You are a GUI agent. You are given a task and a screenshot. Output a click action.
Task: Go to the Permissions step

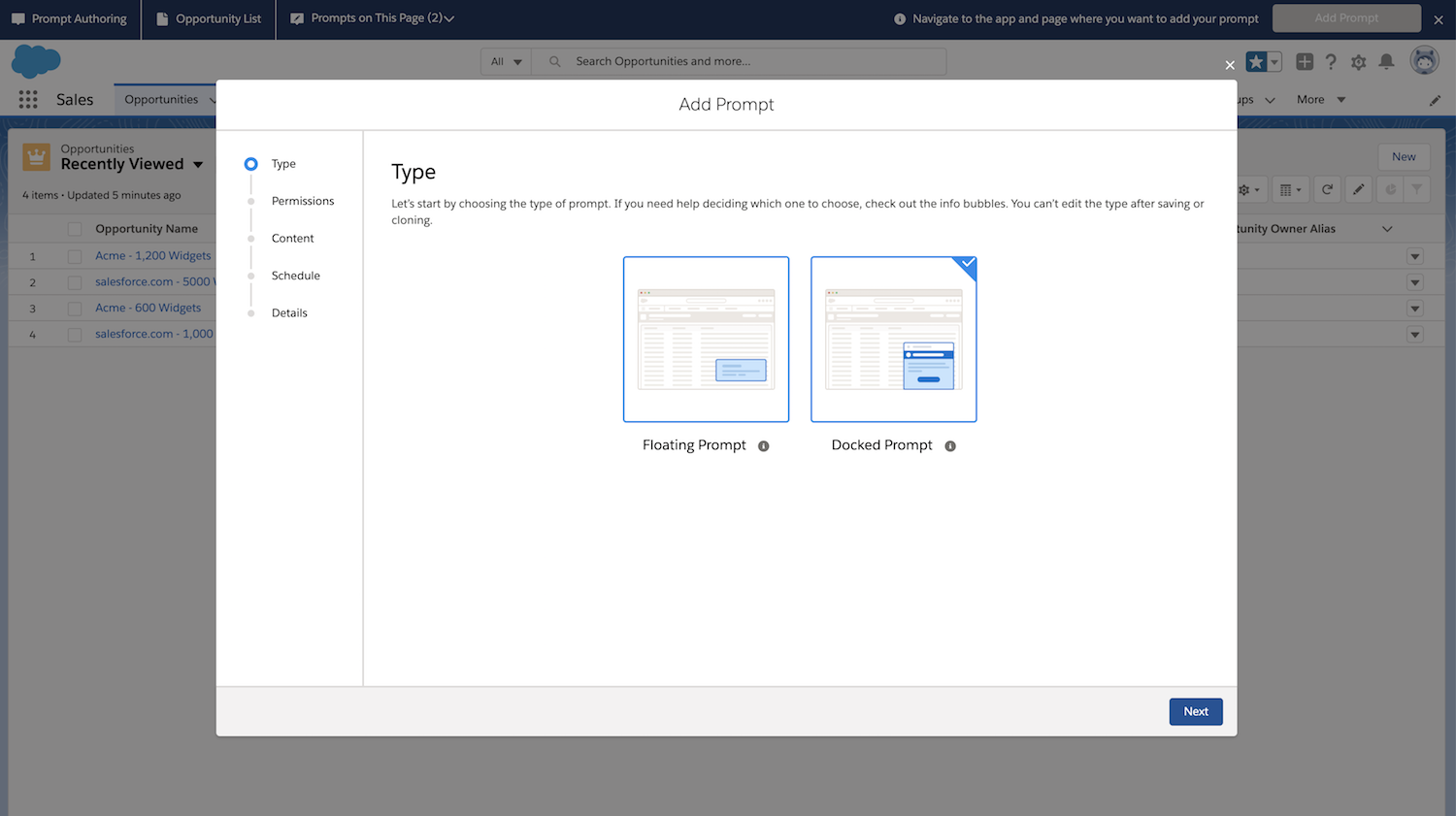[302, 201]
